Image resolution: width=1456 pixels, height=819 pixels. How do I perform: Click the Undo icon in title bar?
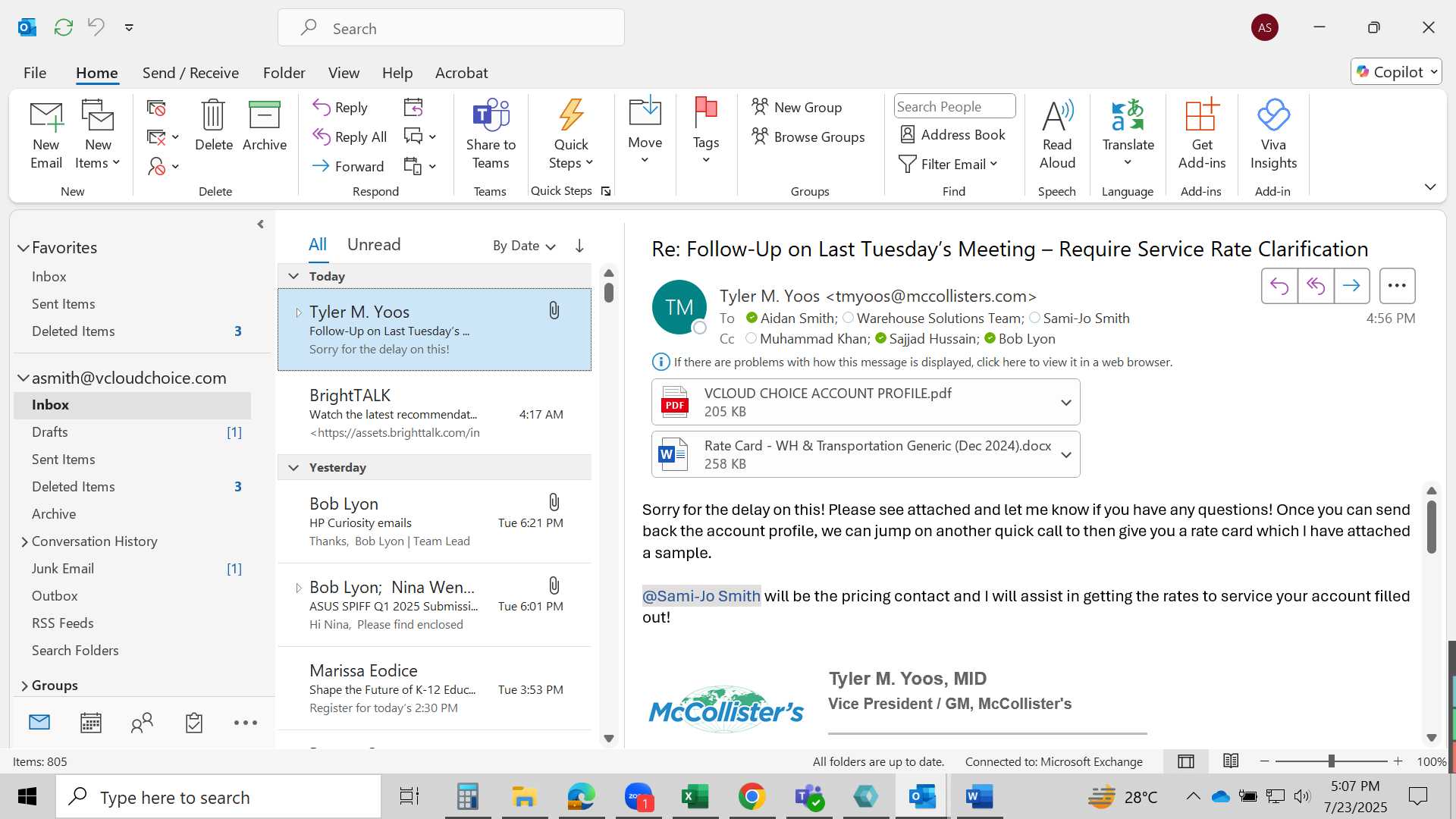pyautogui.click(x=96, y=27)
